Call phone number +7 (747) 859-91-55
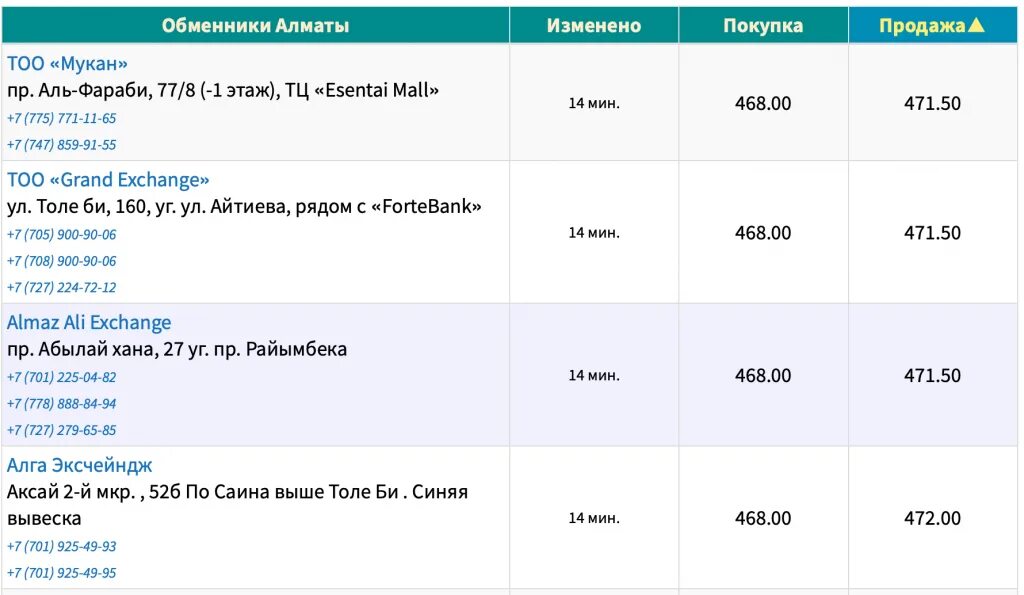The height and width of the screenshot is (595, 1024). click(61, 144)
